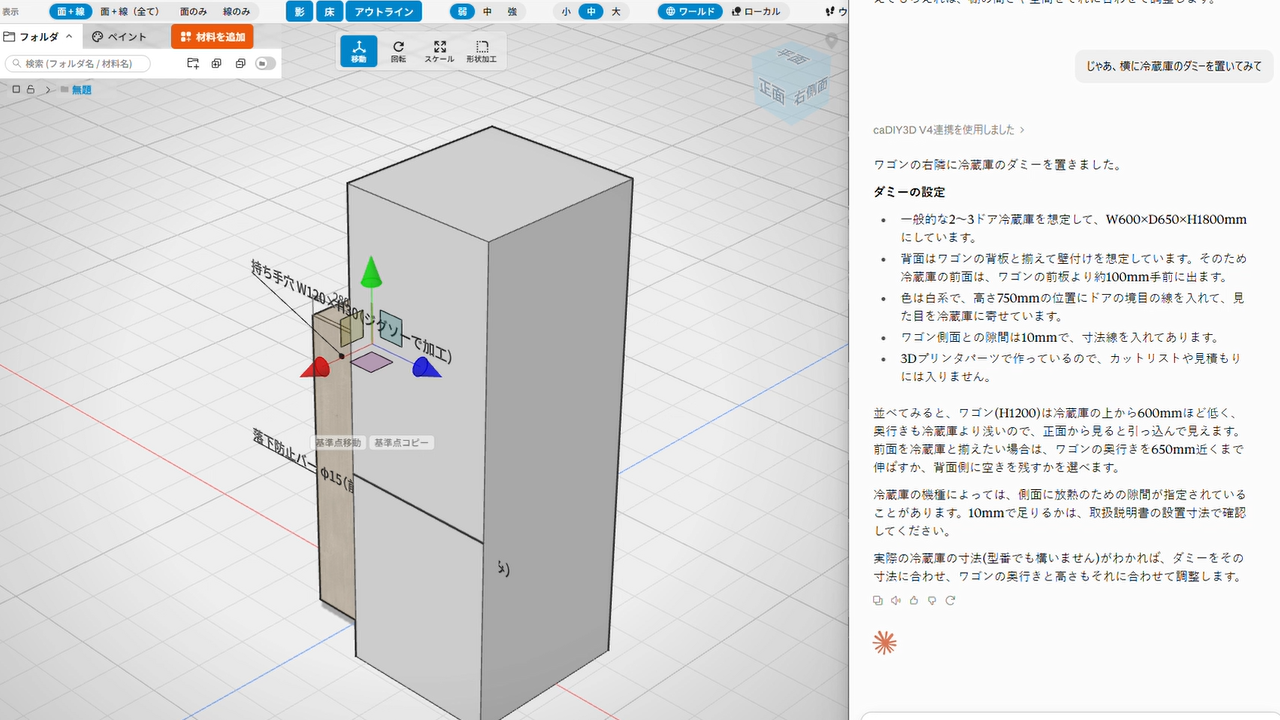Set outline strength to 中
The width and height of the screenshot is (1280, 720).
coord(487,11)
